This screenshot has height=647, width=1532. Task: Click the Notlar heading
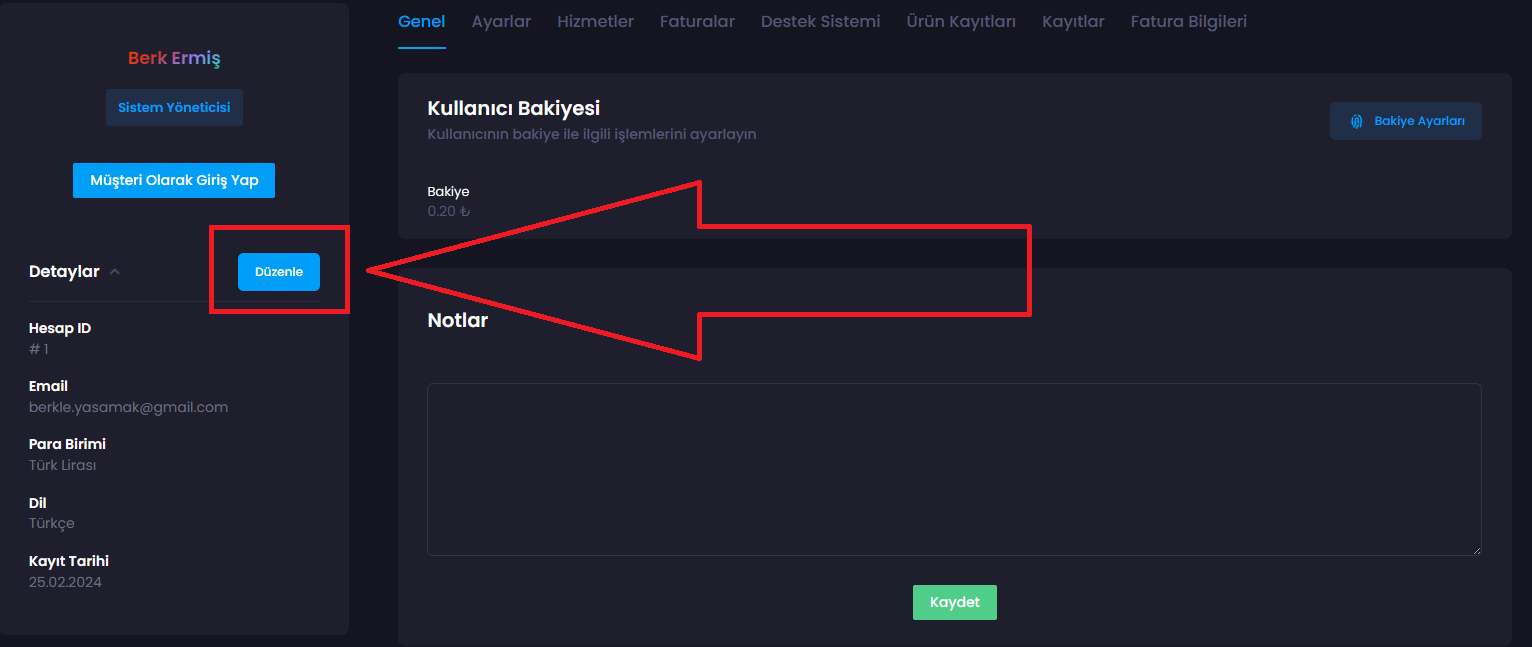coord(458,321)
